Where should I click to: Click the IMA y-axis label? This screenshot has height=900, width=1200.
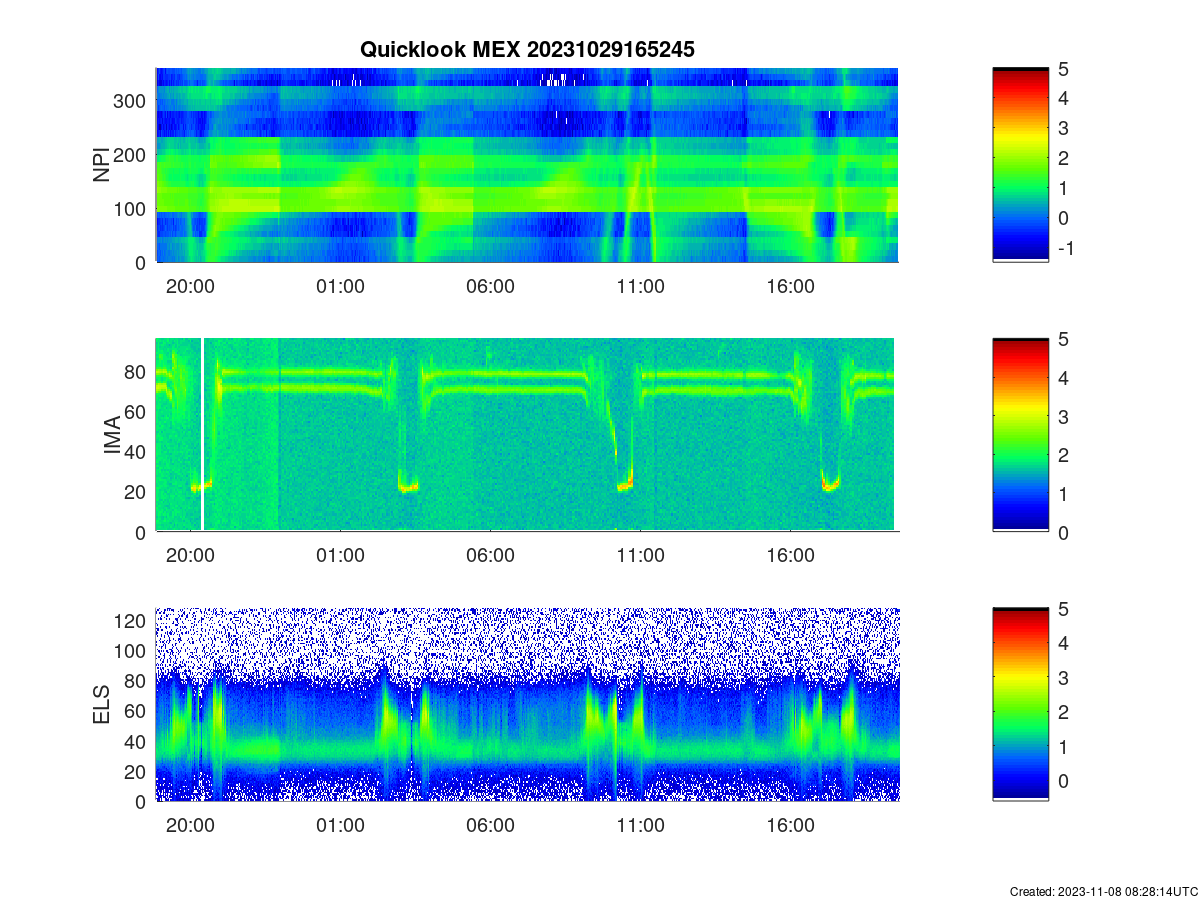pyautogui.click(x=112, y=435)
